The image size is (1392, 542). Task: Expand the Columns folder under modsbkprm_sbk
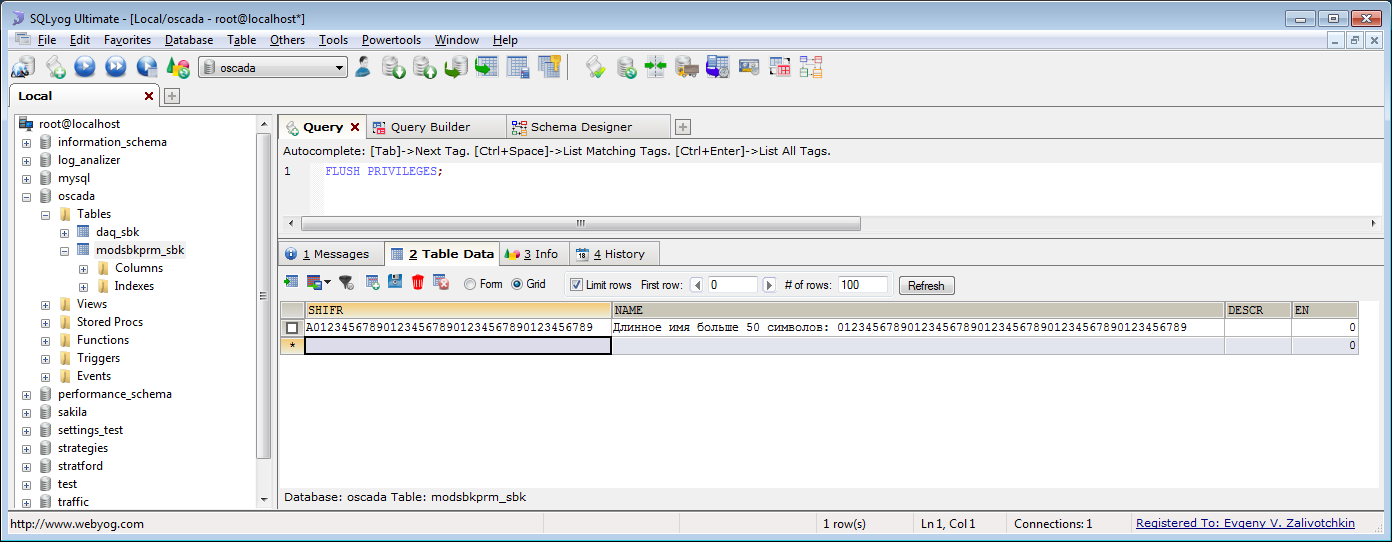coord(83,268)
